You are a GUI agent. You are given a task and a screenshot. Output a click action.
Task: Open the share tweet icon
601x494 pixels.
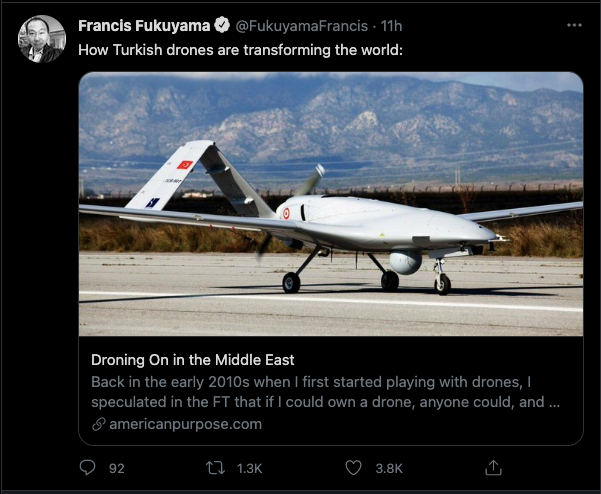coord(492,467)
